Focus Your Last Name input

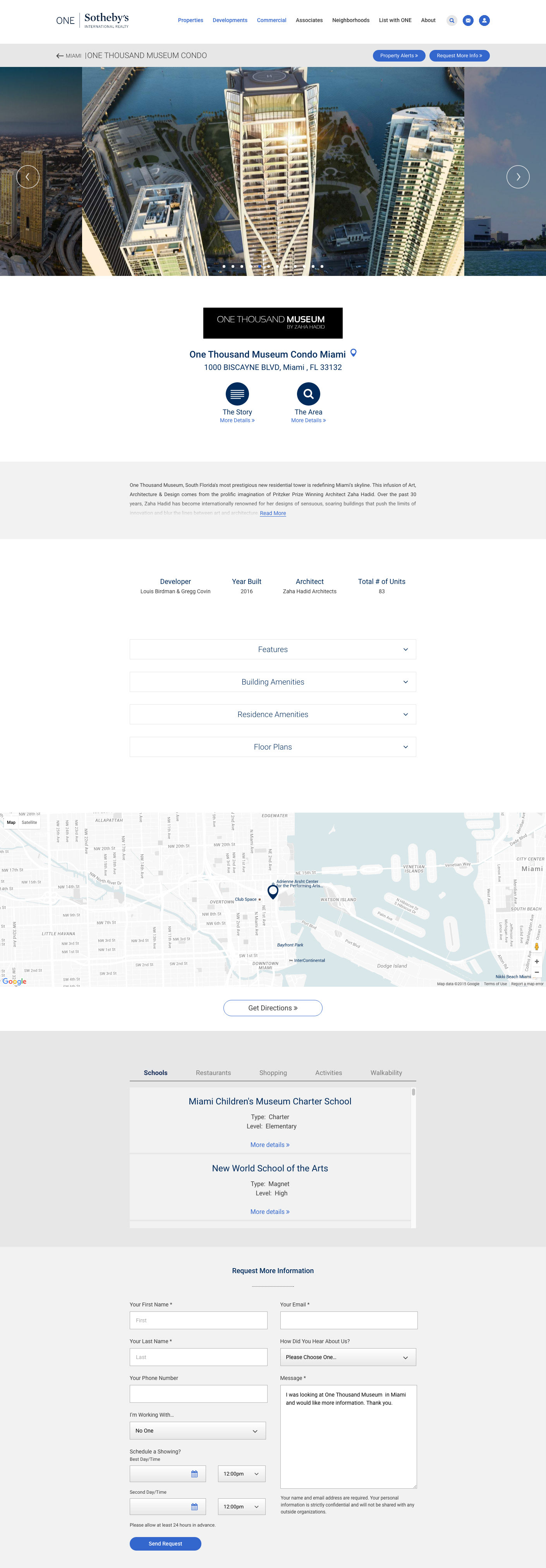(198, 1357)
